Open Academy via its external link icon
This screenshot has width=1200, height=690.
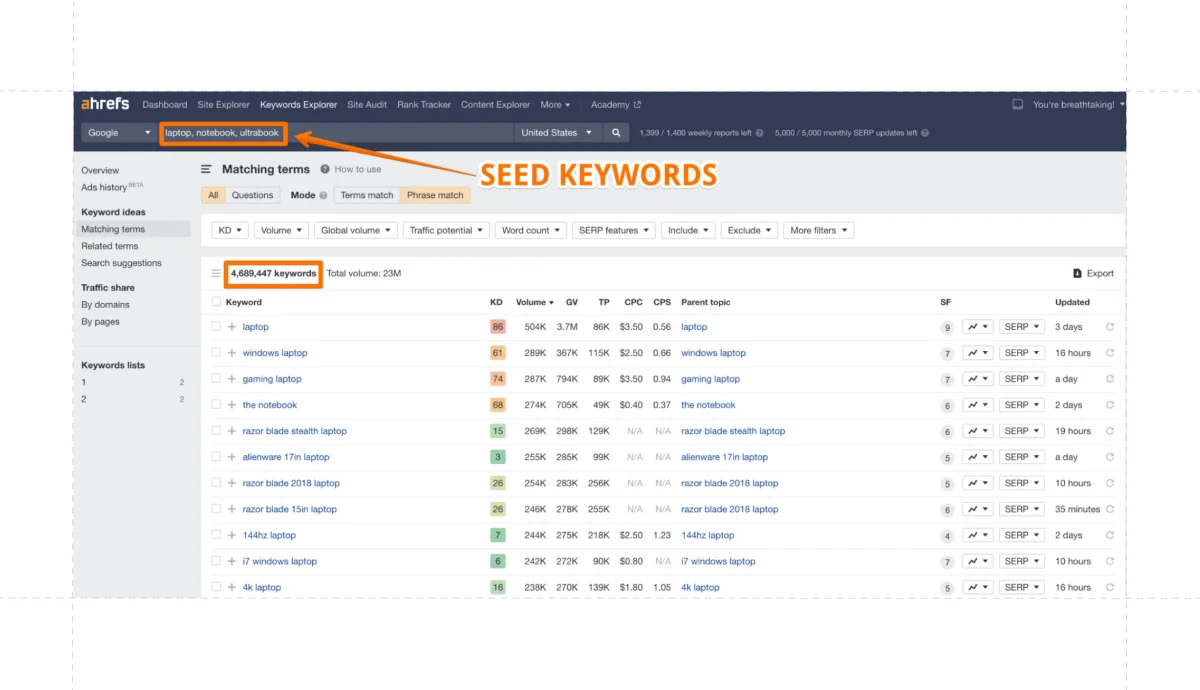point(636,104)
